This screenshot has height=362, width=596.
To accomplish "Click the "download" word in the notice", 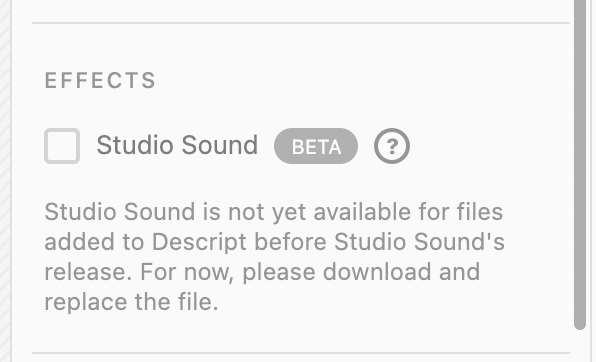I will [377, 272].
